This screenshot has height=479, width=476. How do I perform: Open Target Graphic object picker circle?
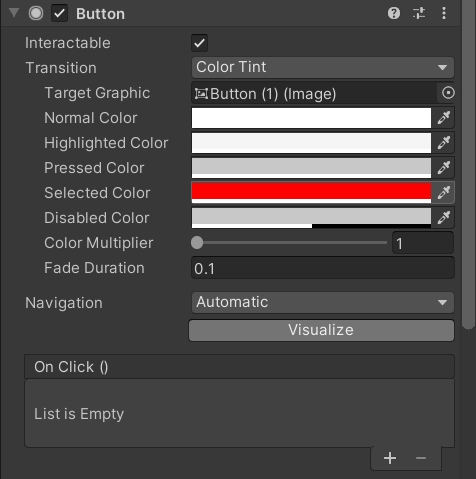point(448,93)
